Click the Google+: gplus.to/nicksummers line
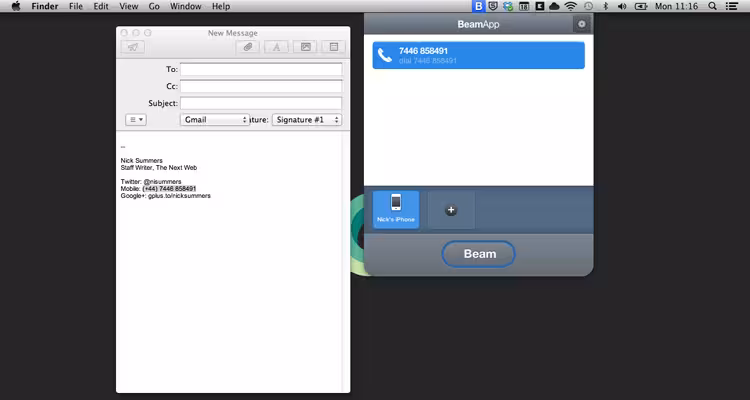This screenshot has height=400, width=750. (165, 196)
